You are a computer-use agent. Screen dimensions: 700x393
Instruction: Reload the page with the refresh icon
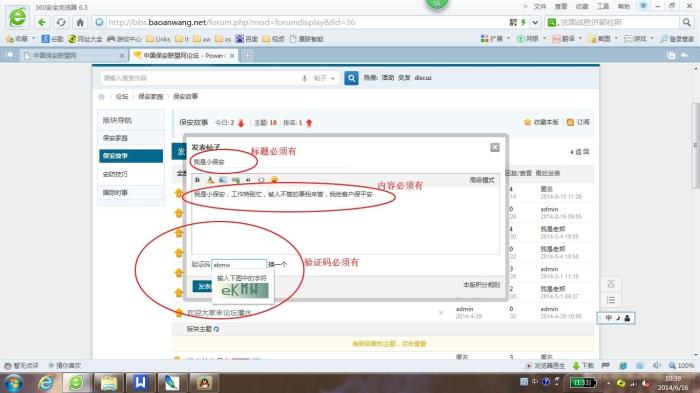pos(61,22)
